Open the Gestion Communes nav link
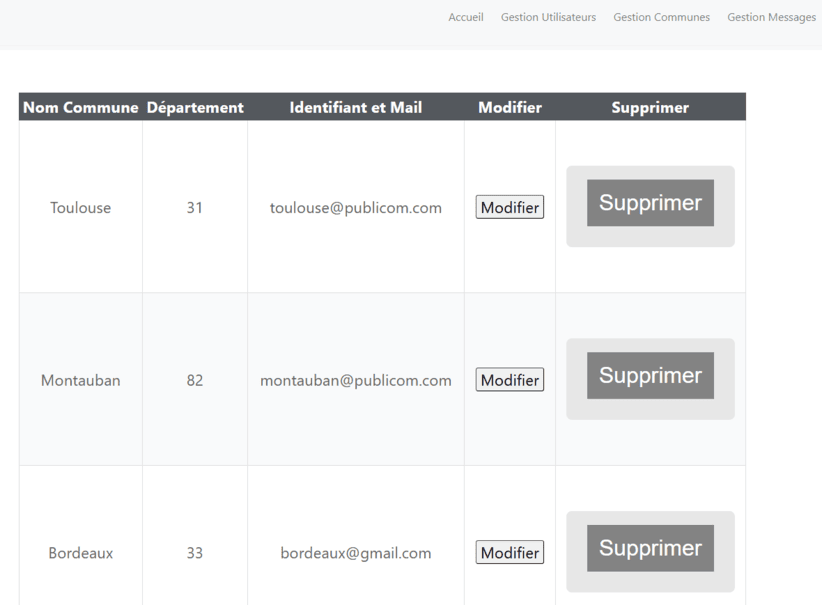The height and width of the screenshot is (605, 822). pyautogui.click(x=661, y=17)
